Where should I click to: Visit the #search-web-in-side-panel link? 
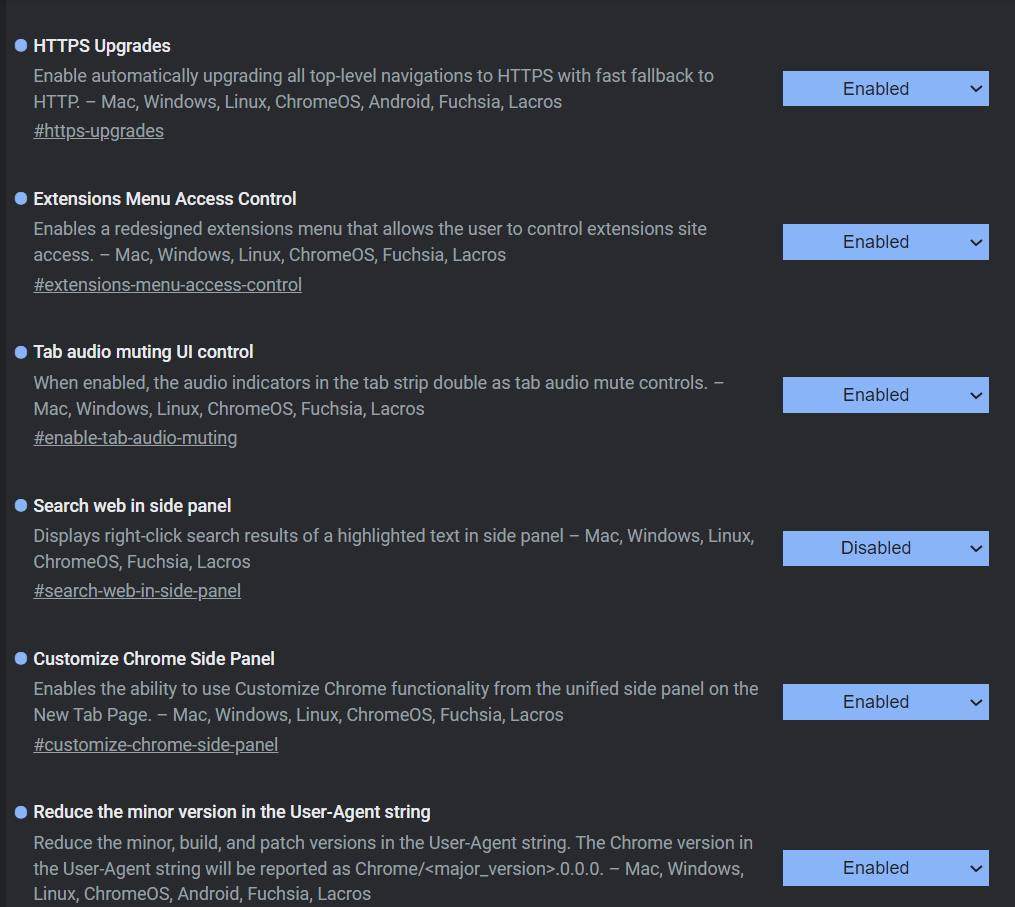click(137, 591)
